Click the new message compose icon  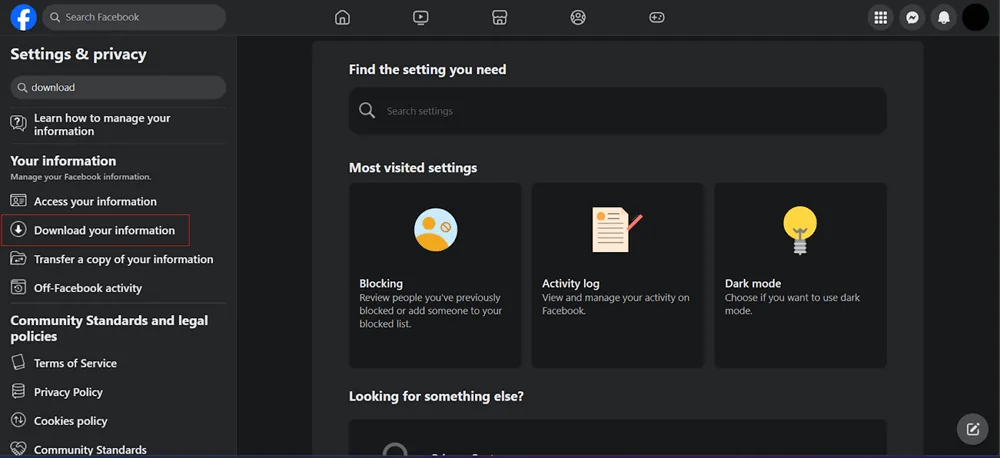coord(971,429)
